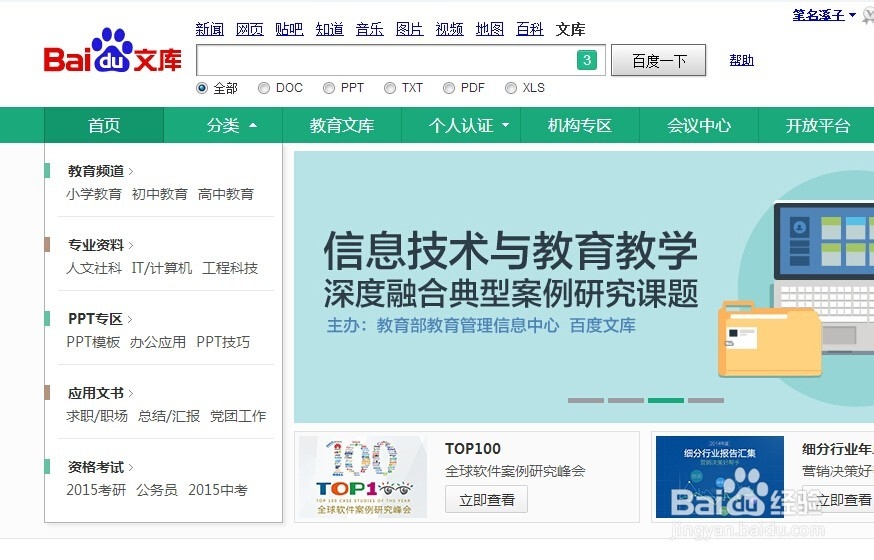Open the 百科 encyclopedia link
This screenshot has height=560, width=874.
click(530, 29)
